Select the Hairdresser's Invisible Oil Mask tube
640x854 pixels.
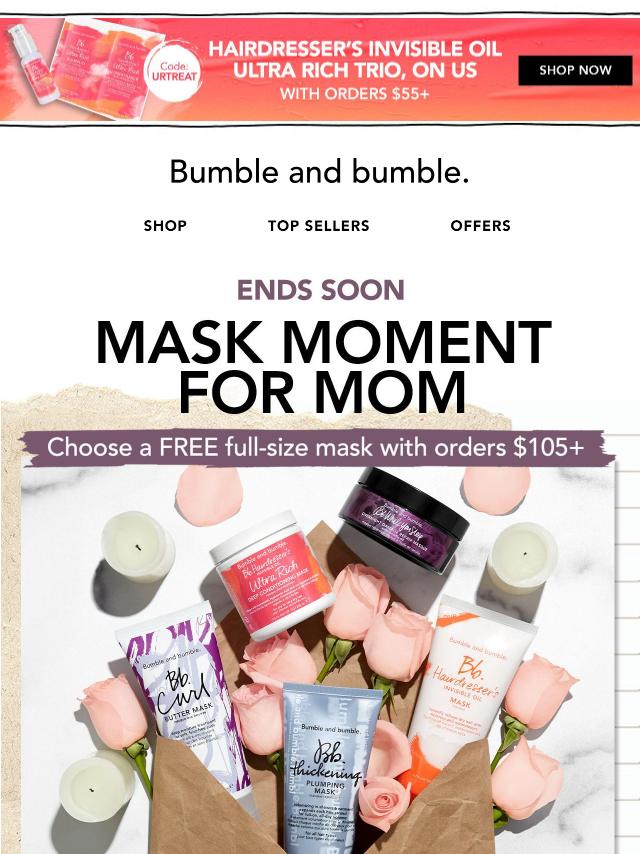pyautogui.click(x=470, y=692)
